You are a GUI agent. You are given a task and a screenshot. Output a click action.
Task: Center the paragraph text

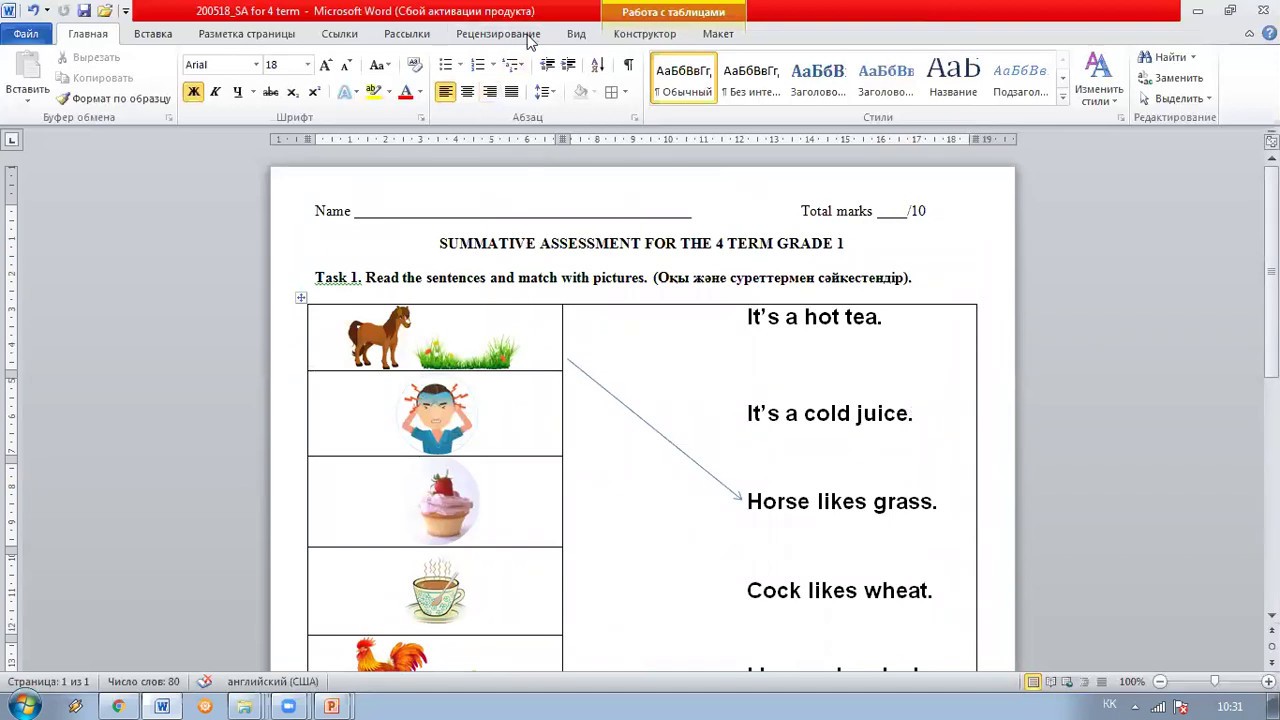coord(467,92)
